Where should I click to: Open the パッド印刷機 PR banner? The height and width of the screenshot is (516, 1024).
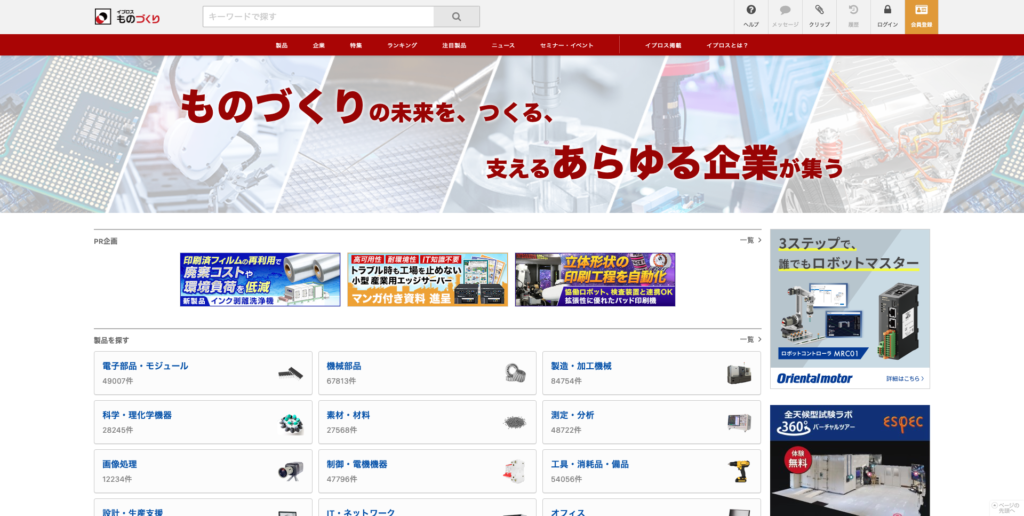point(595,280)
